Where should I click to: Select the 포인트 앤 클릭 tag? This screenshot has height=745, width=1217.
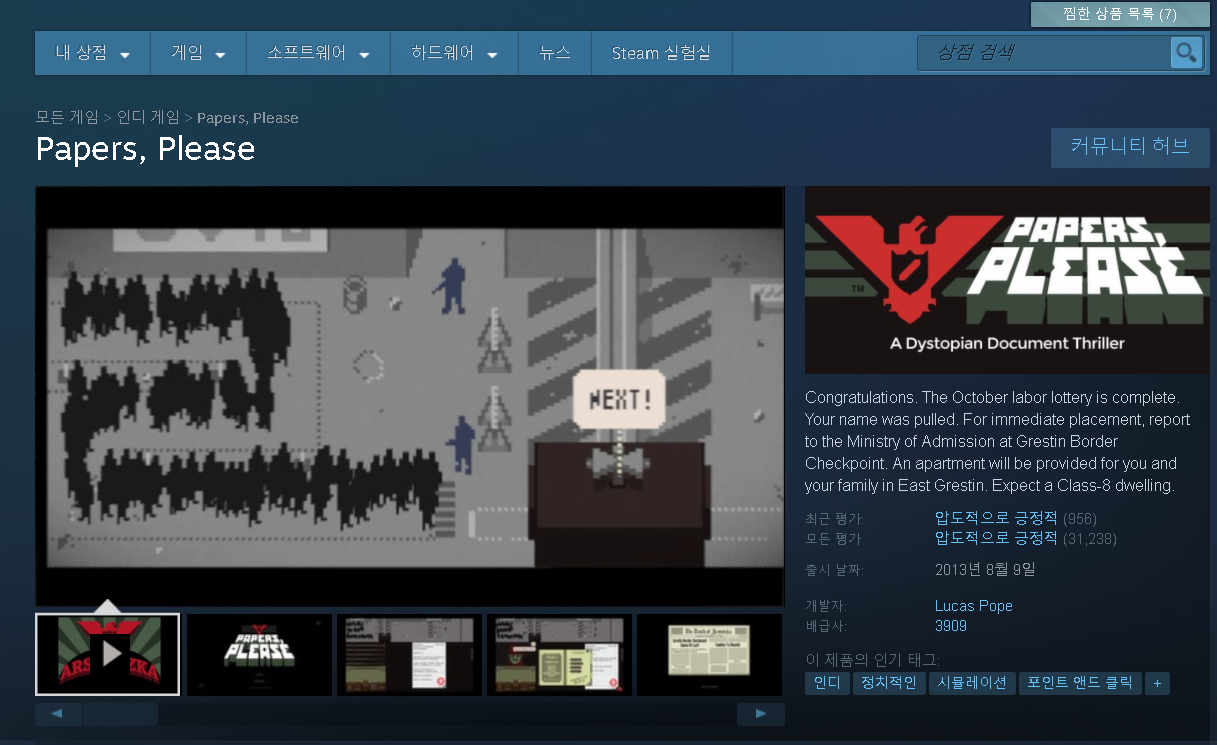[x=1080, y=683]
